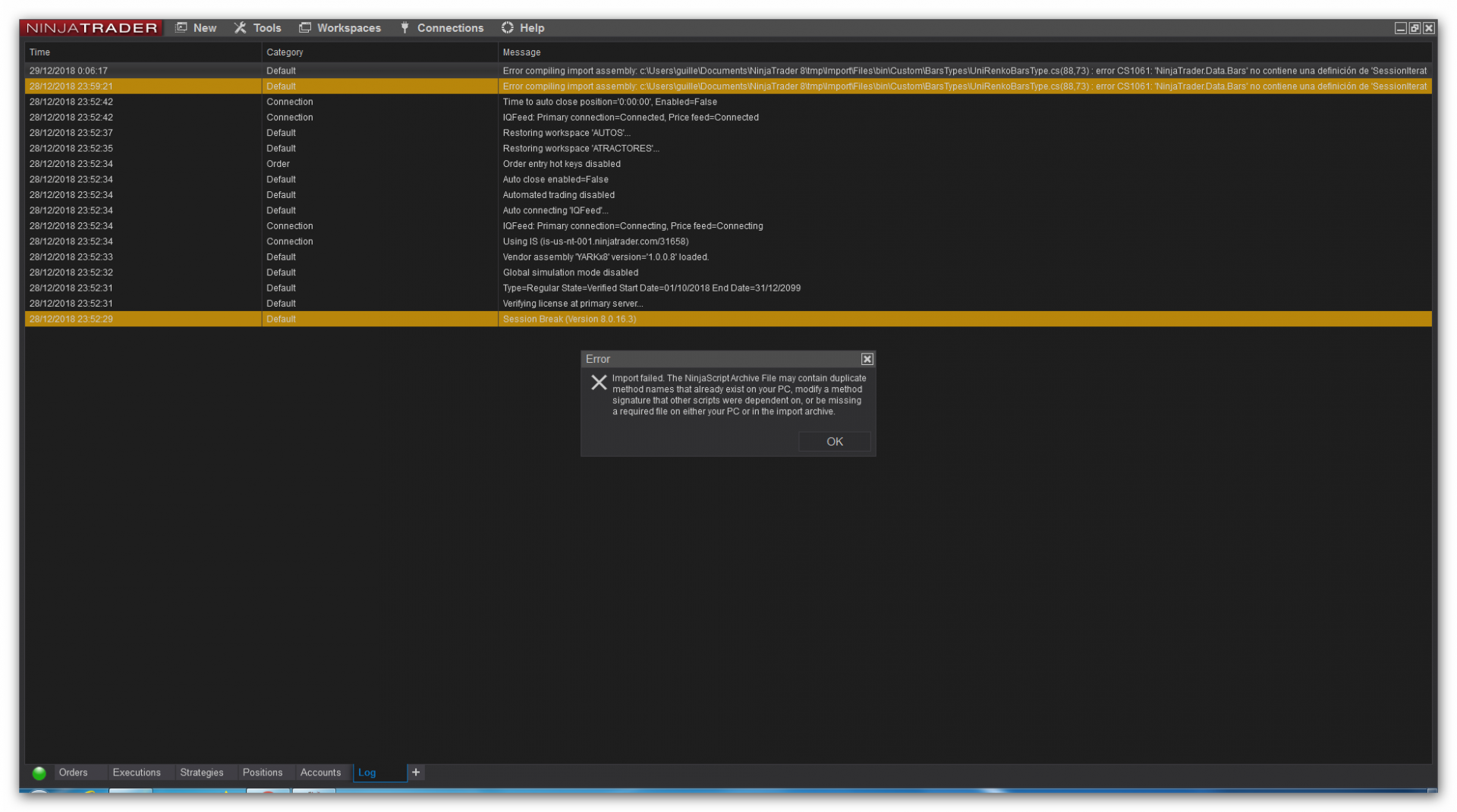Select "Vendor assembly 'YARKx8'" log entry
1457x812 pixels.
click(x=728, y=257)
